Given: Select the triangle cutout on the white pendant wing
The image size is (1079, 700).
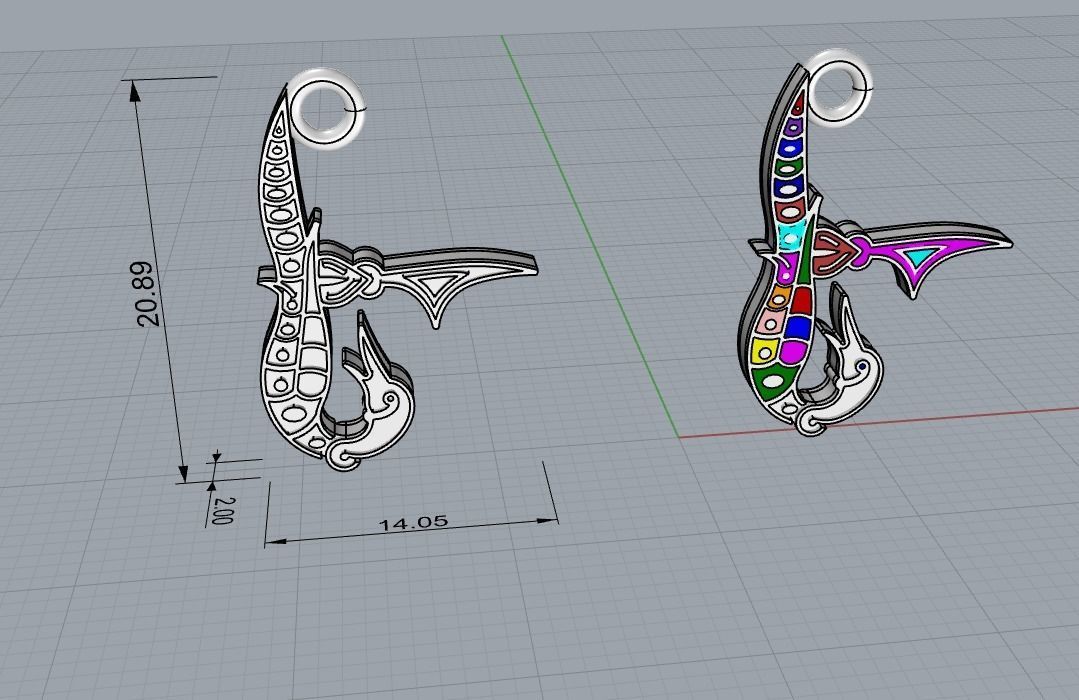Looking at the screenshot, I should point(433,284).
